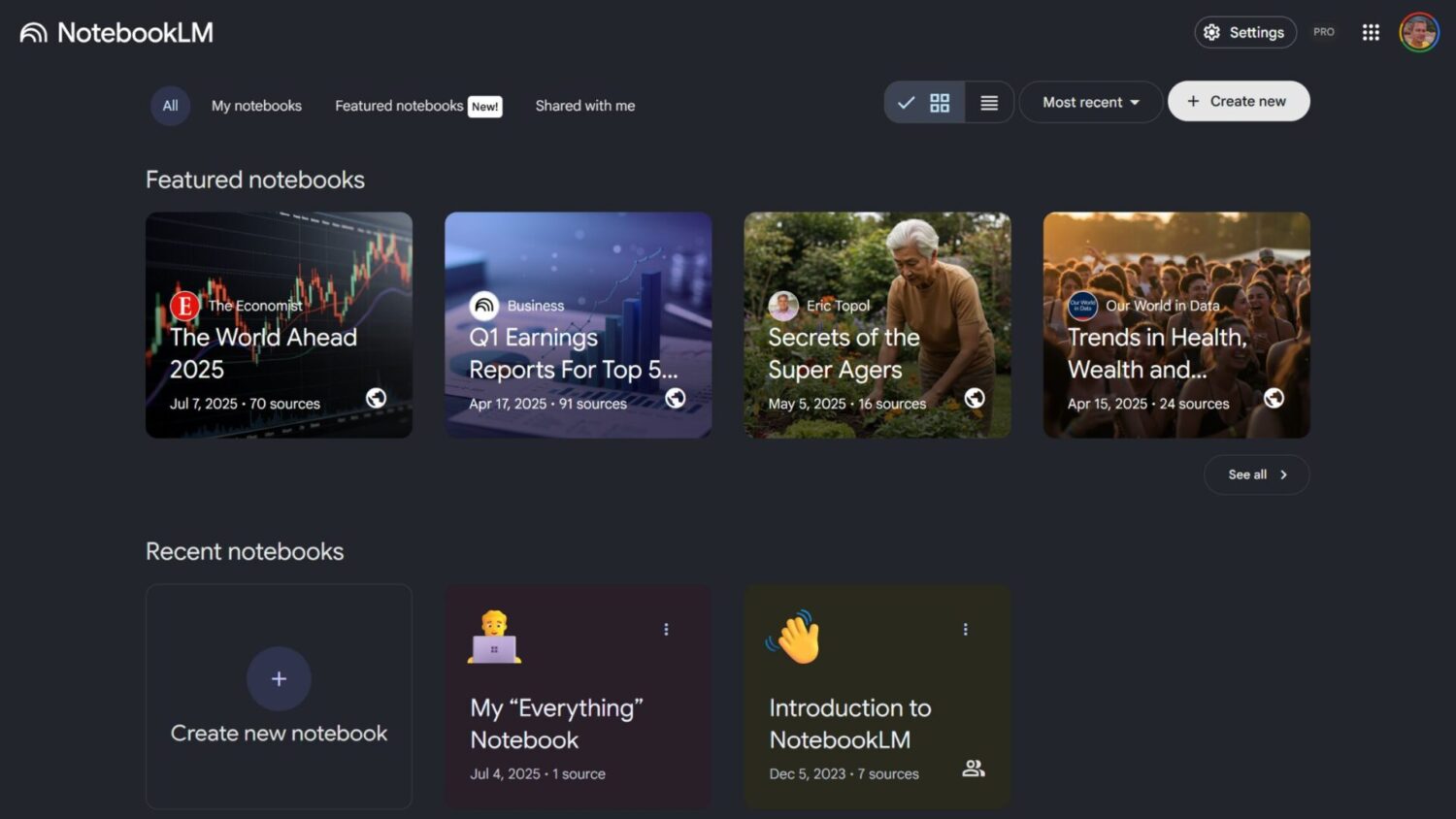Switch to list view
The height and width of the screenshot is (819, 1456).
(x=989, y=103)
